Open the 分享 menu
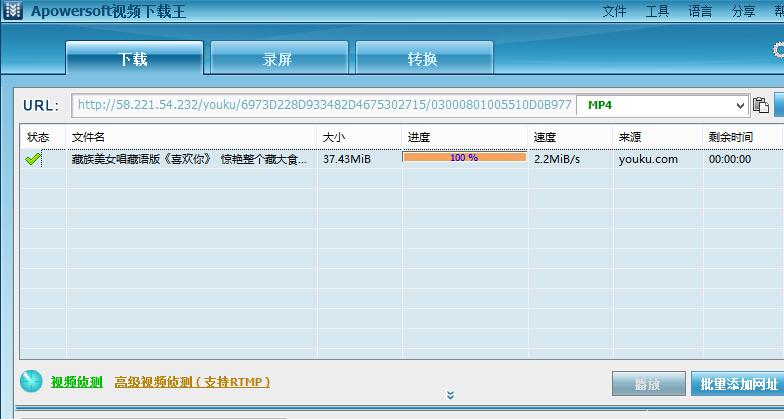 coord(744,11)
